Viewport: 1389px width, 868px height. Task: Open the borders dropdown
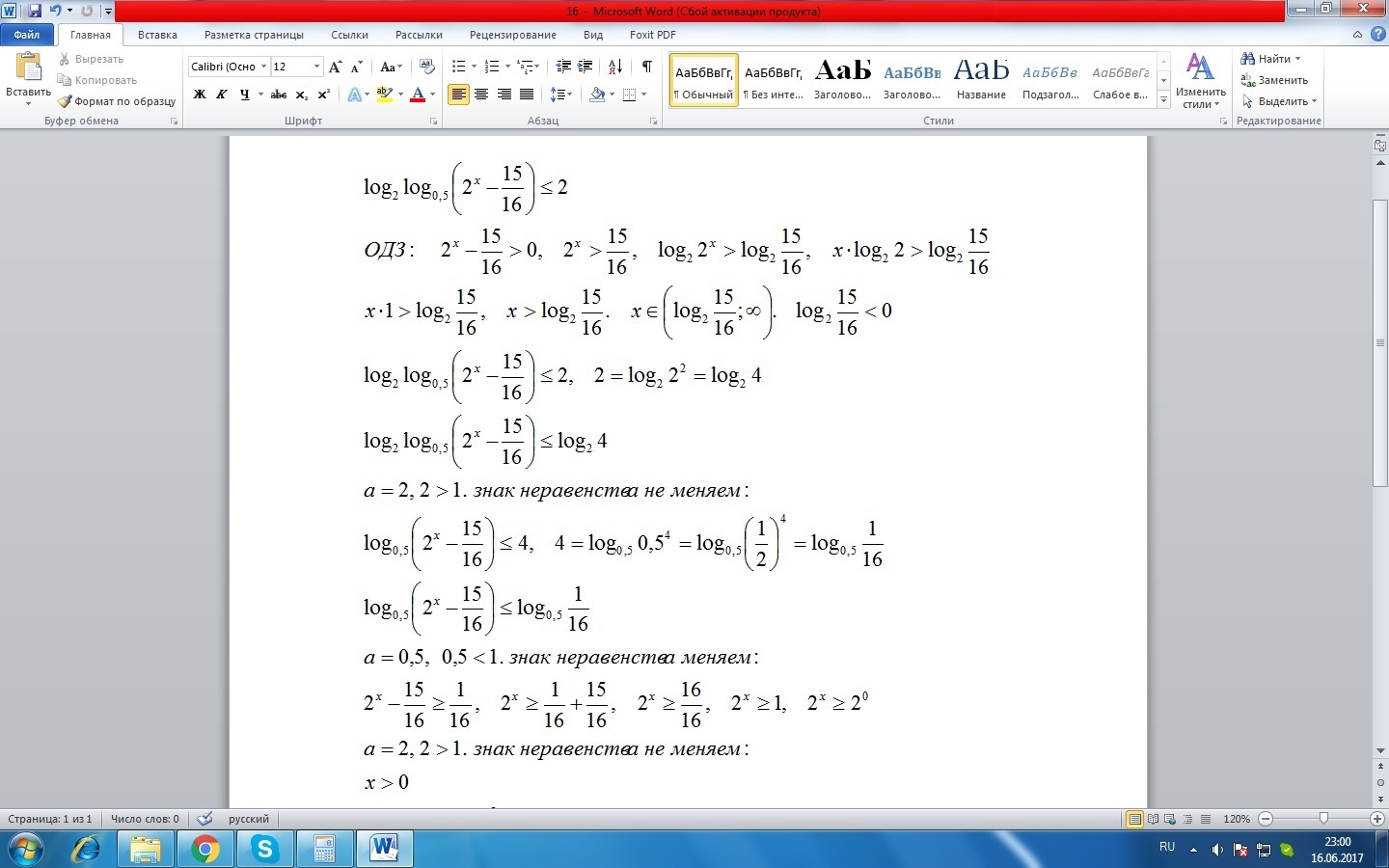(x=643, y=95)
